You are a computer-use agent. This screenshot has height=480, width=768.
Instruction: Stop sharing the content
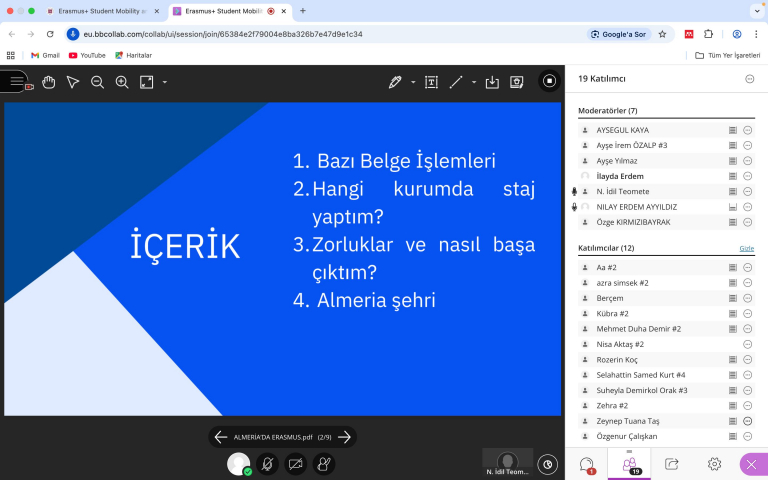[549, 81]
